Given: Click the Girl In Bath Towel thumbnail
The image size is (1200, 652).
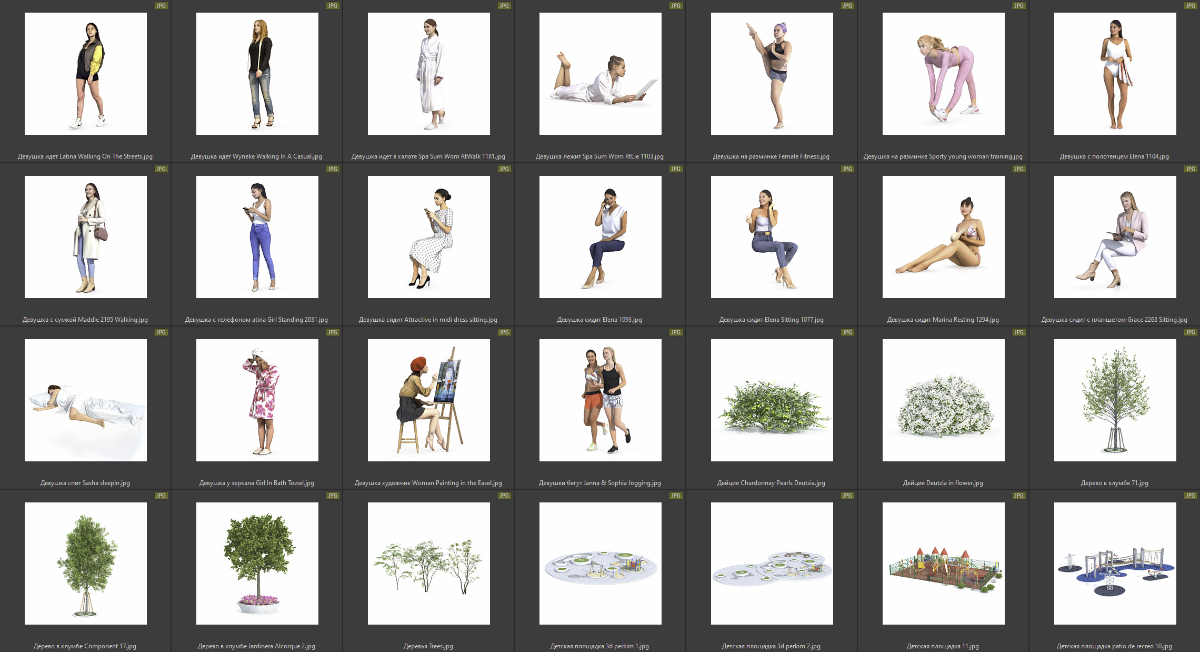Looking at the screenshot, I should click(257, 400).
